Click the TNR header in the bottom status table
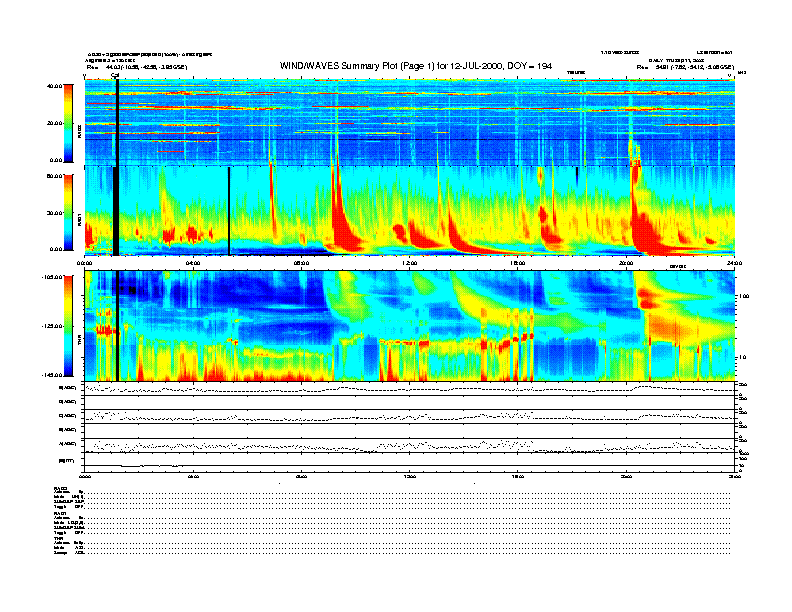The height and width of the screenshot is (612, 792). click(58, 538)
